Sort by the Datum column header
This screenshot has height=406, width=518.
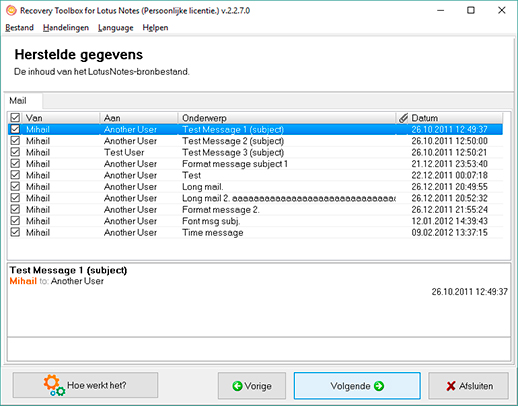click(x=456, y=118)
